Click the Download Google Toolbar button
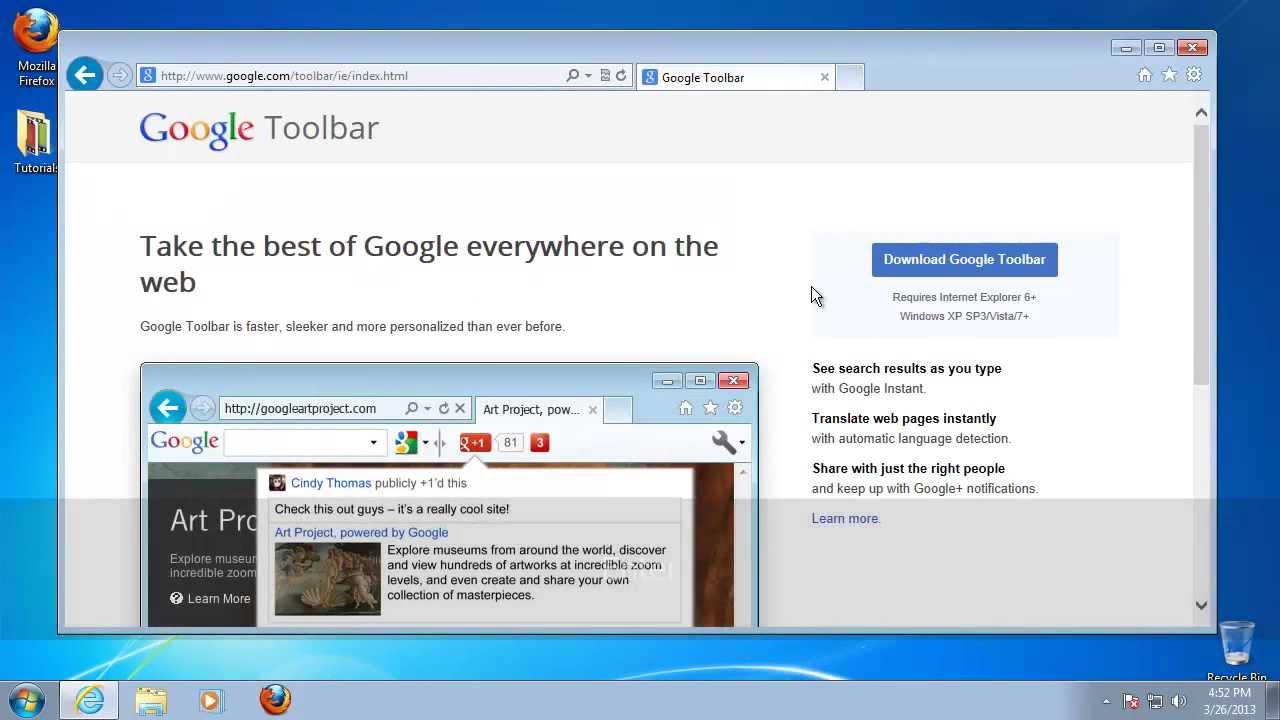 964,260
